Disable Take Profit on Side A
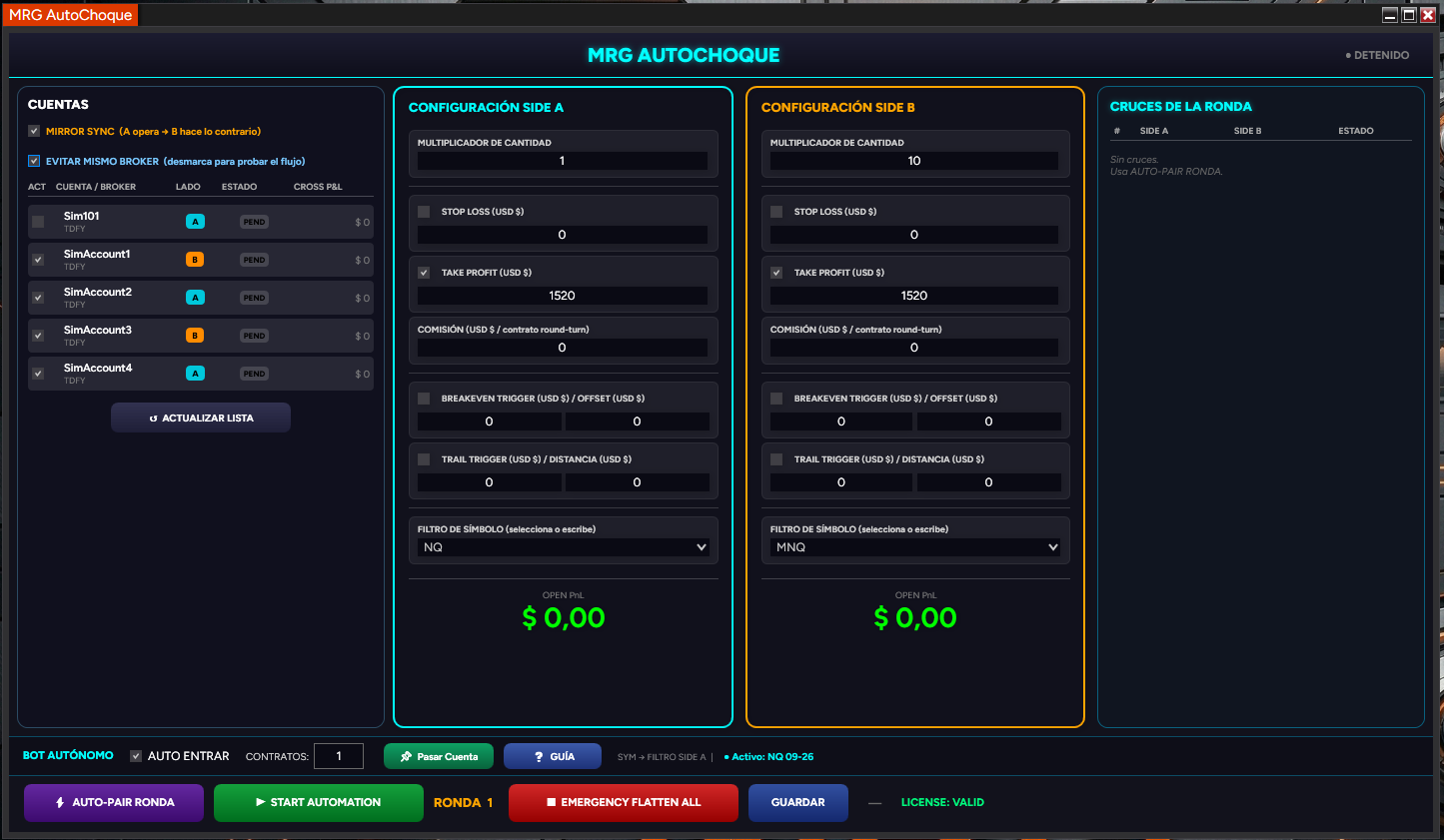Screen dimensions: 1444x840 [424, 273]
